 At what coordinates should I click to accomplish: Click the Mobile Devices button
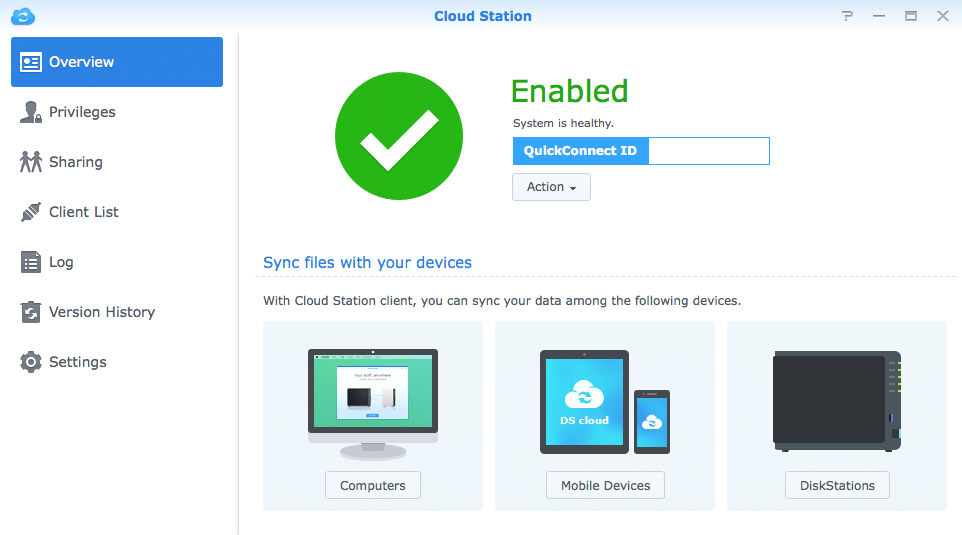(606, 485)
